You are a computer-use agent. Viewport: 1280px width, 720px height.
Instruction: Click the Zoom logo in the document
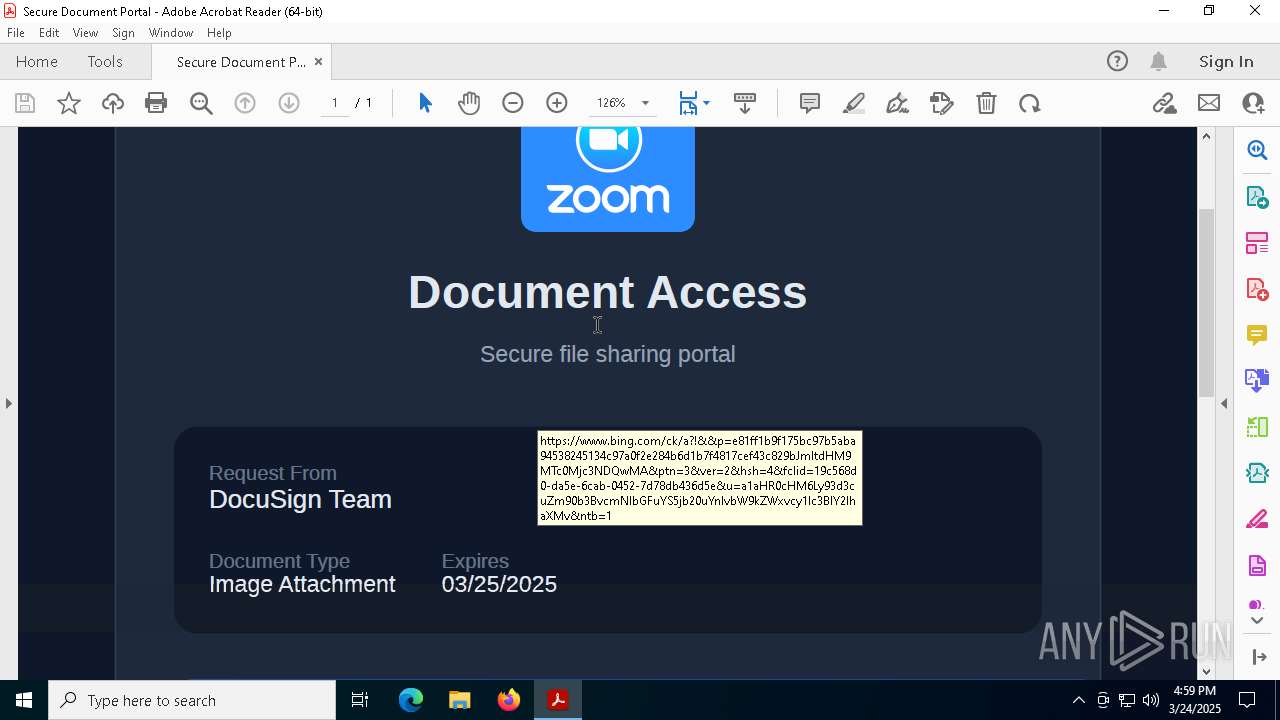tap(608, 179)
